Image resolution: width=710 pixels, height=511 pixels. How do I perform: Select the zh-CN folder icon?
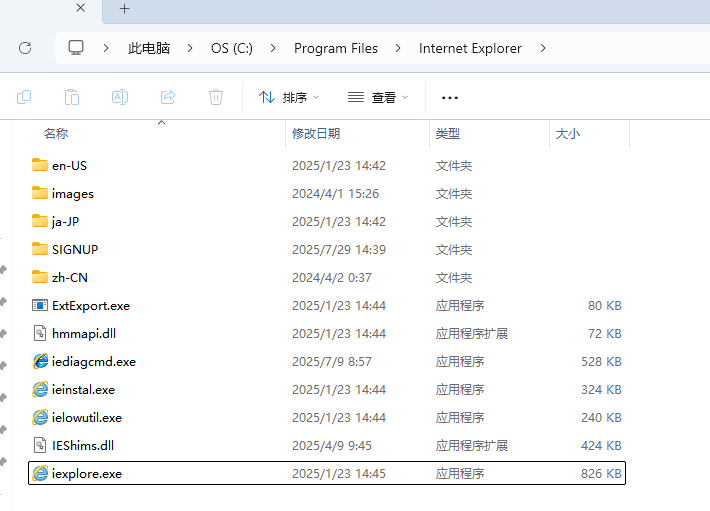coord(40,277)
